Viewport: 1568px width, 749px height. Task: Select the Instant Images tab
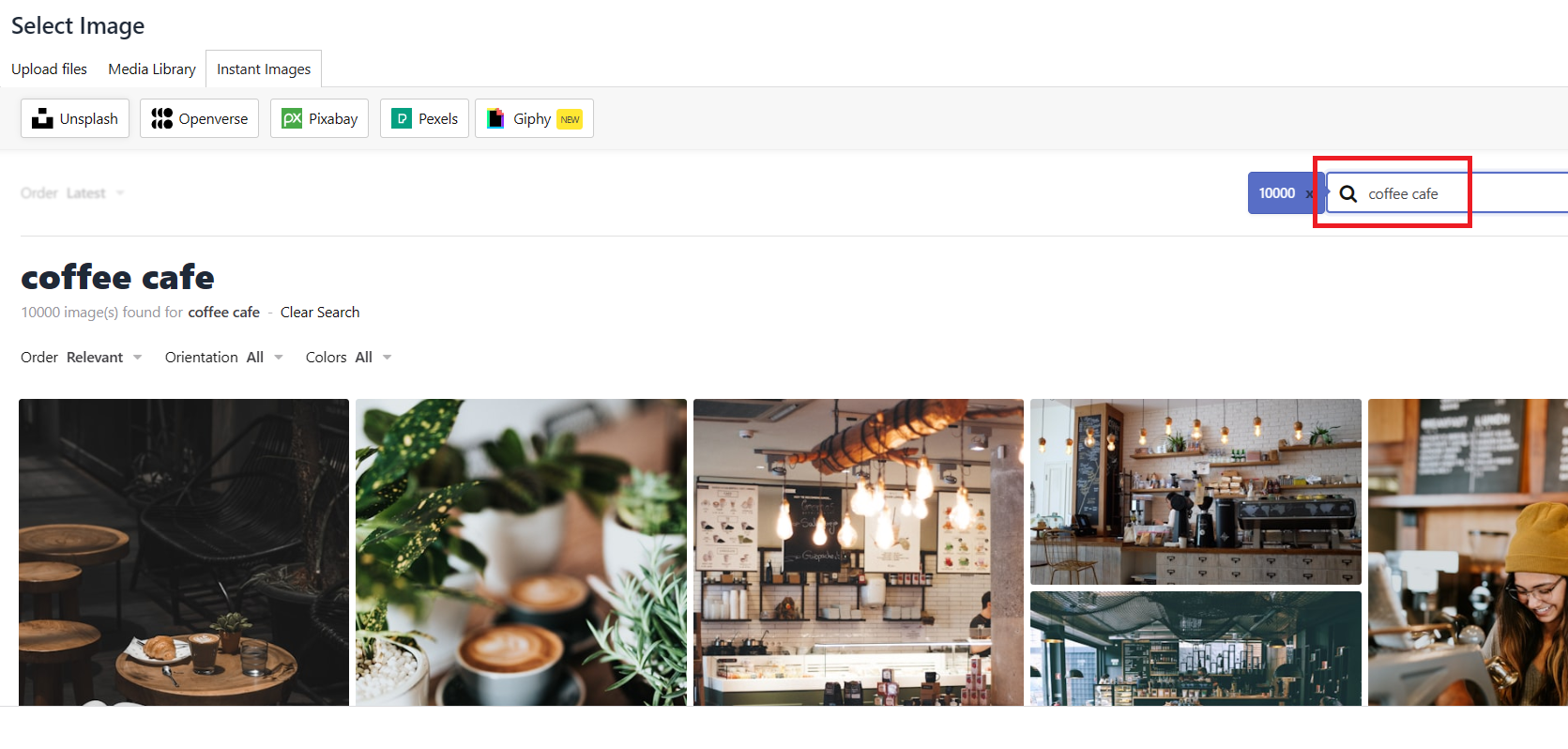pos(264,69)
